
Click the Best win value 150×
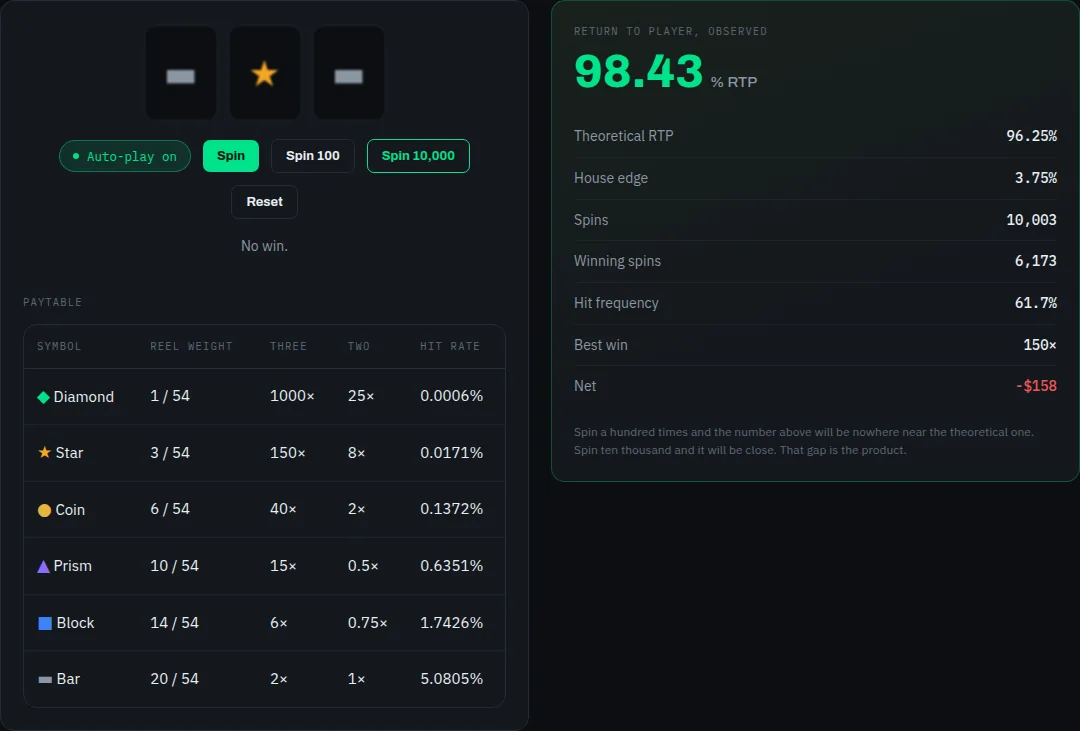pos(1039,344)
